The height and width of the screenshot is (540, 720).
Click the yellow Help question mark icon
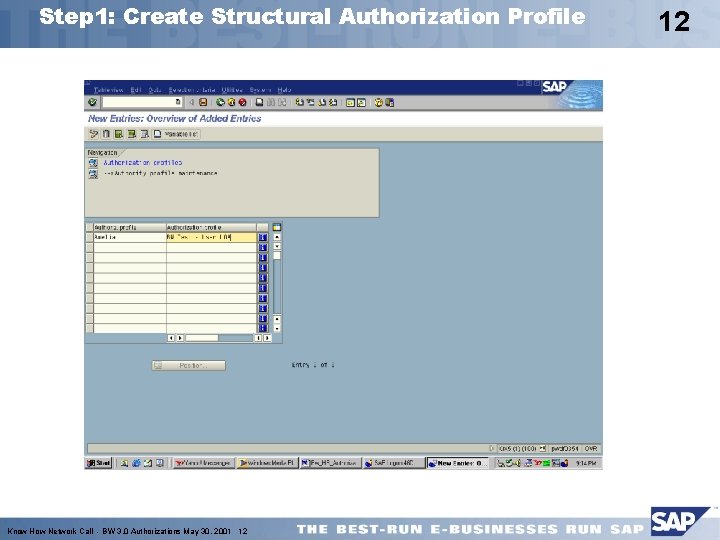[378, 102]
